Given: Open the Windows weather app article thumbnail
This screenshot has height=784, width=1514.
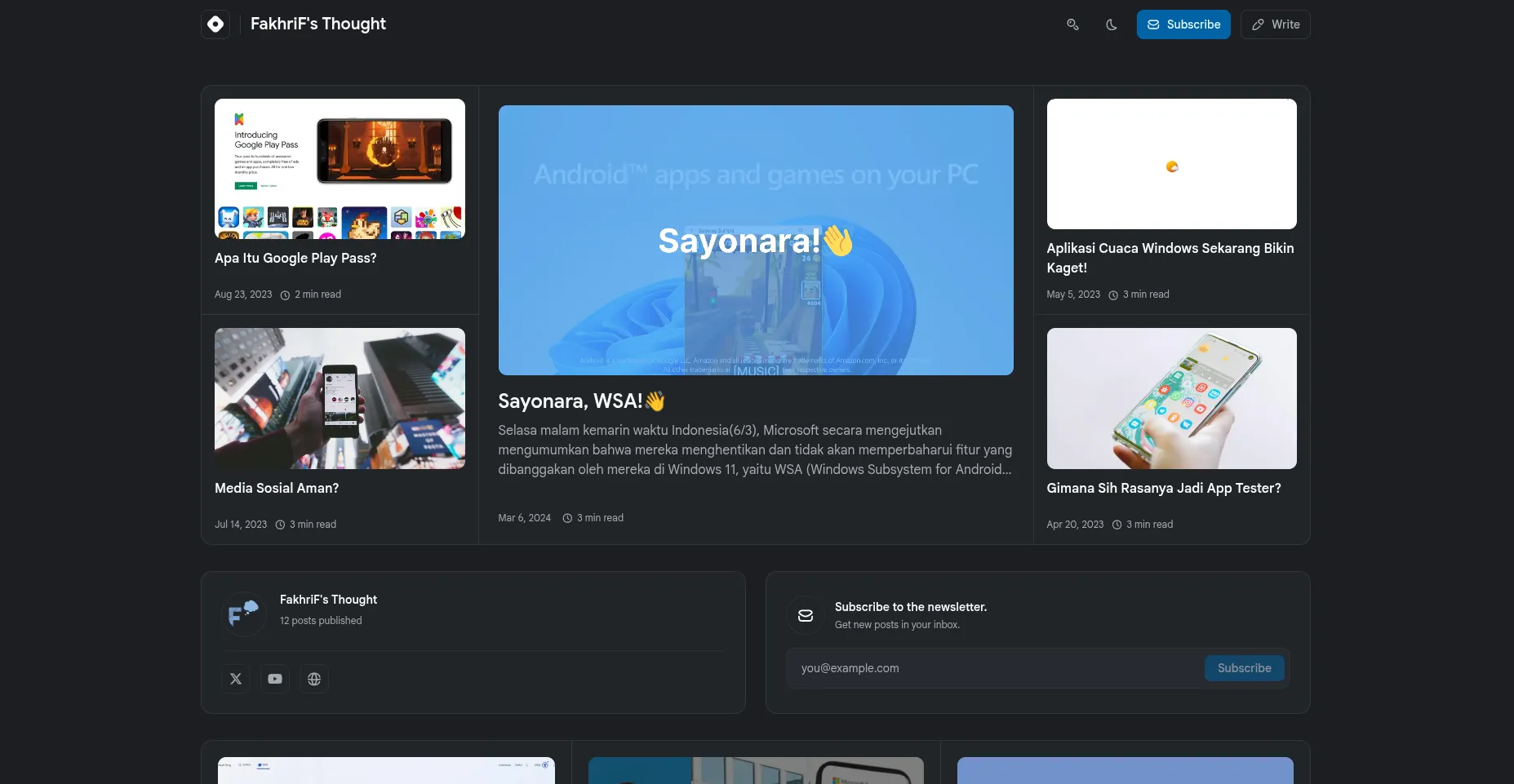Looking at the screenshot, I should coord(1171,164).
